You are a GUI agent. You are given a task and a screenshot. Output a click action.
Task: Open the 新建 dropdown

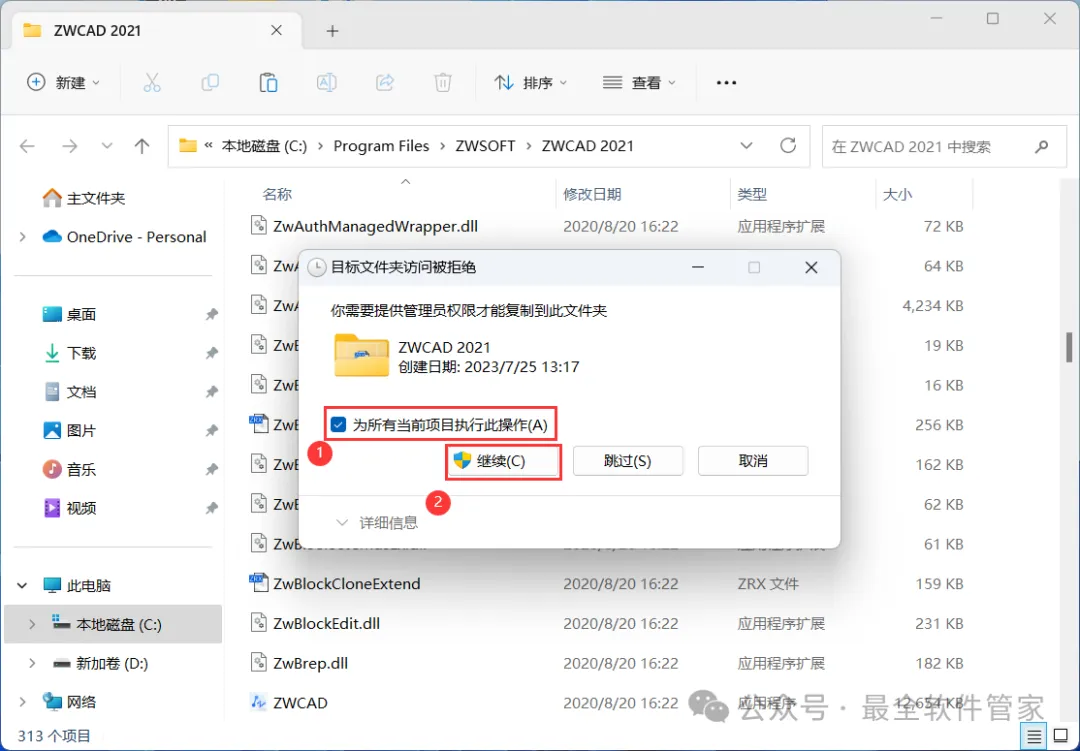pos(63,83)
